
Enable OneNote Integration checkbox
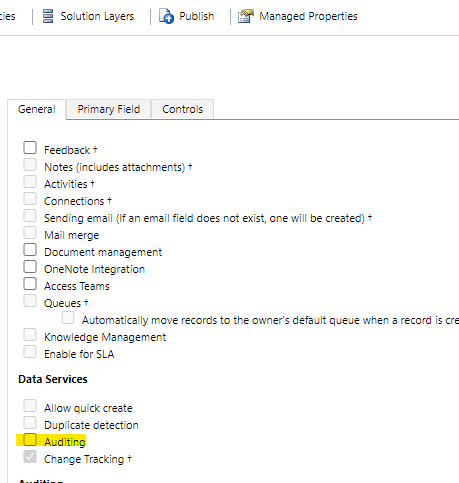[30, 266]
